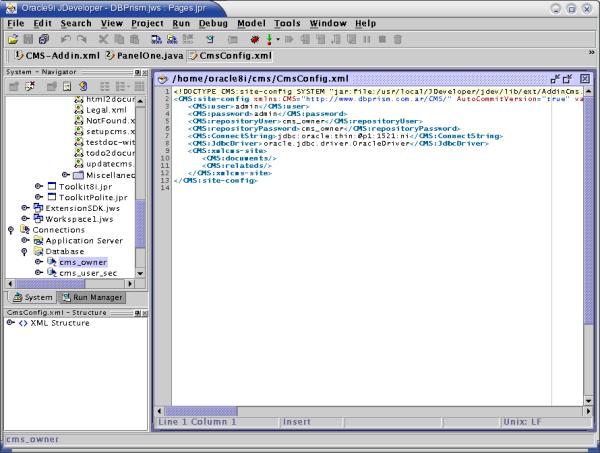Click the Unix: LF line ending indicator

point(522,422)
